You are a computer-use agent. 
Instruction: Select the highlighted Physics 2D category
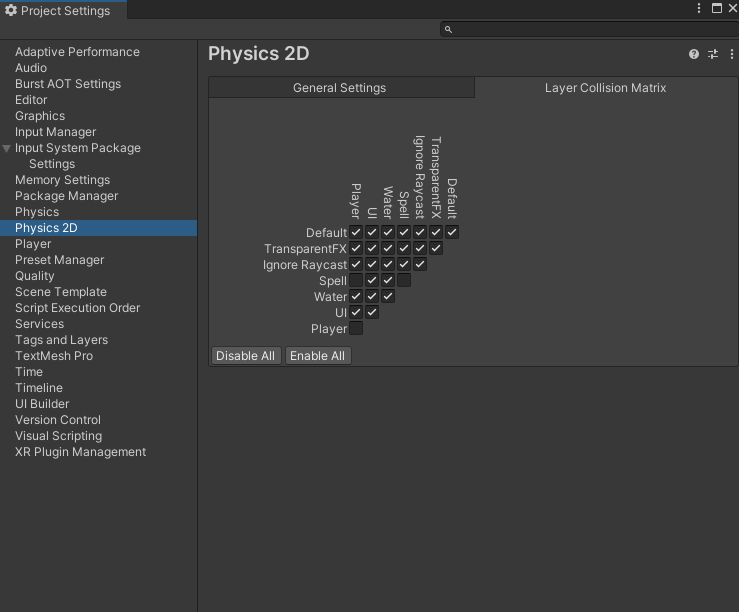99,228
